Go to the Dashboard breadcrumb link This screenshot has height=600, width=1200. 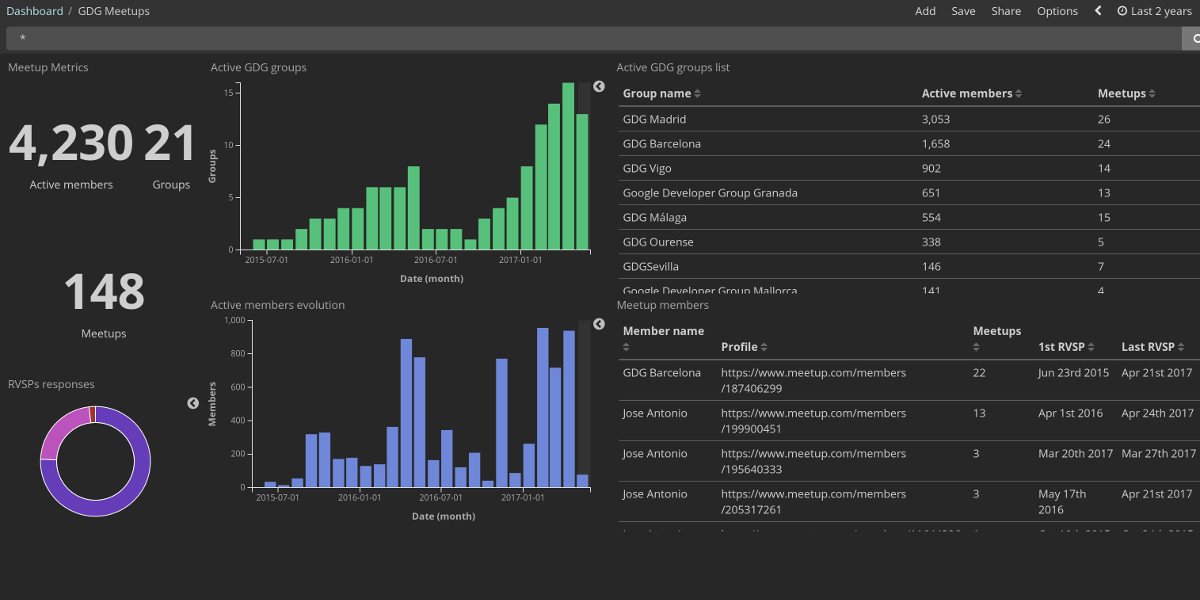(34, 11)
